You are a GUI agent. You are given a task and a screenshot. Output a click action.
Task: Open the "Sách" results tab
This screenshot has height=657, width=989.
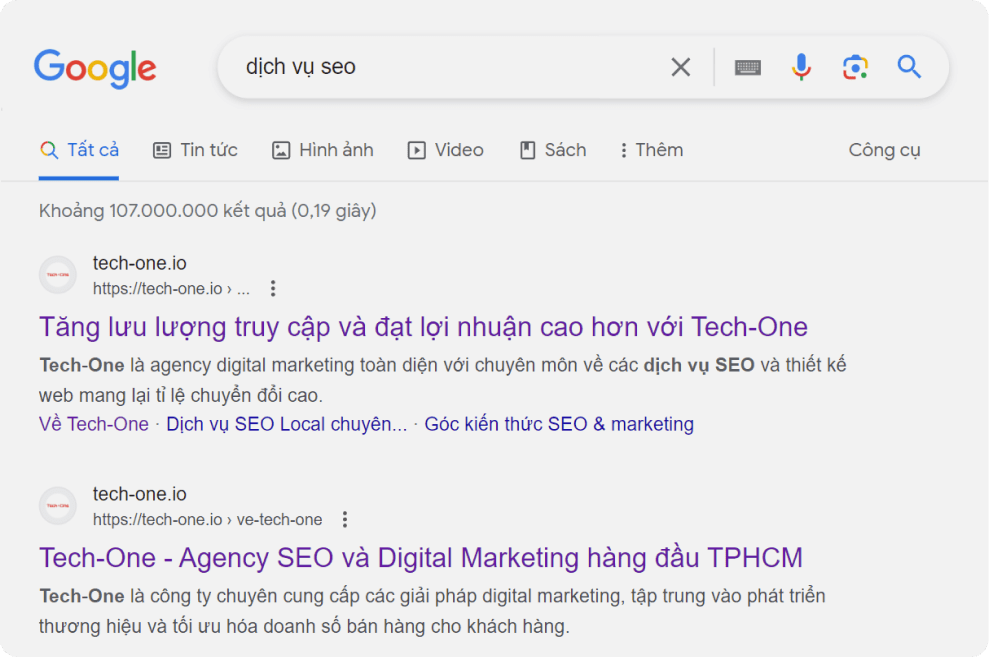point(553,150)
